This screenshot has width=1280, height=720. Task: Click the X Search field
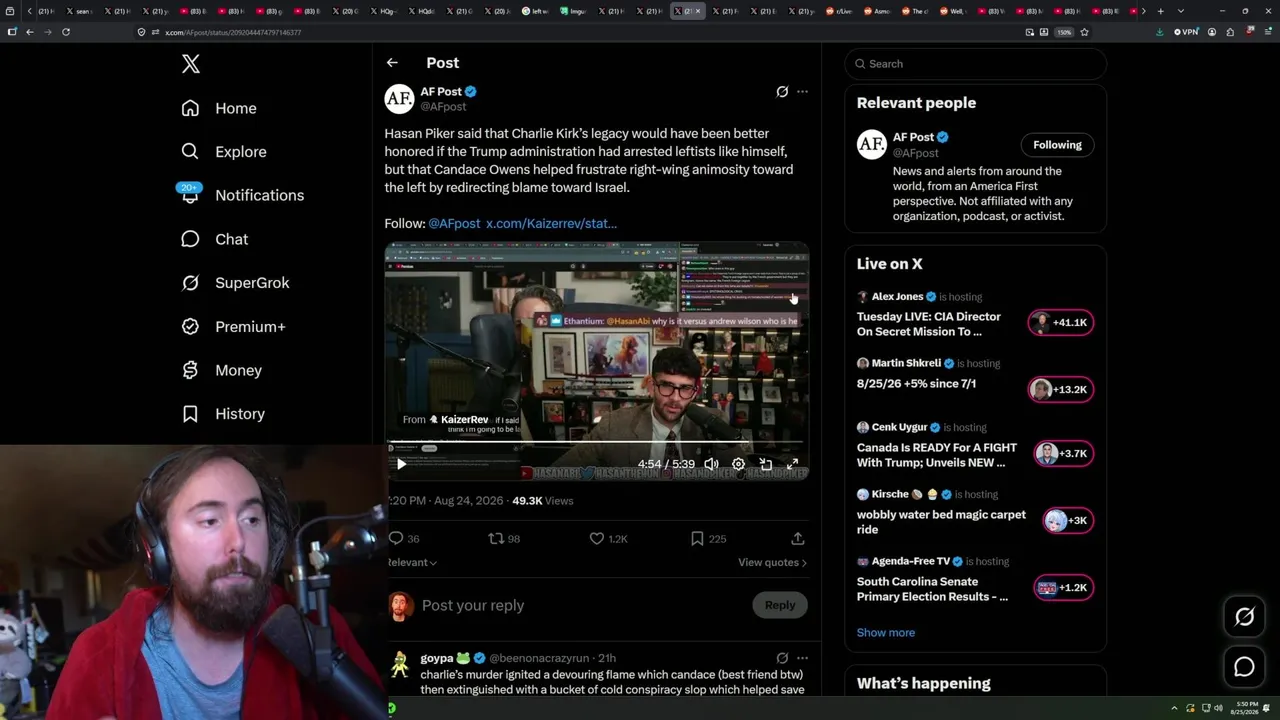coord(975,64)
